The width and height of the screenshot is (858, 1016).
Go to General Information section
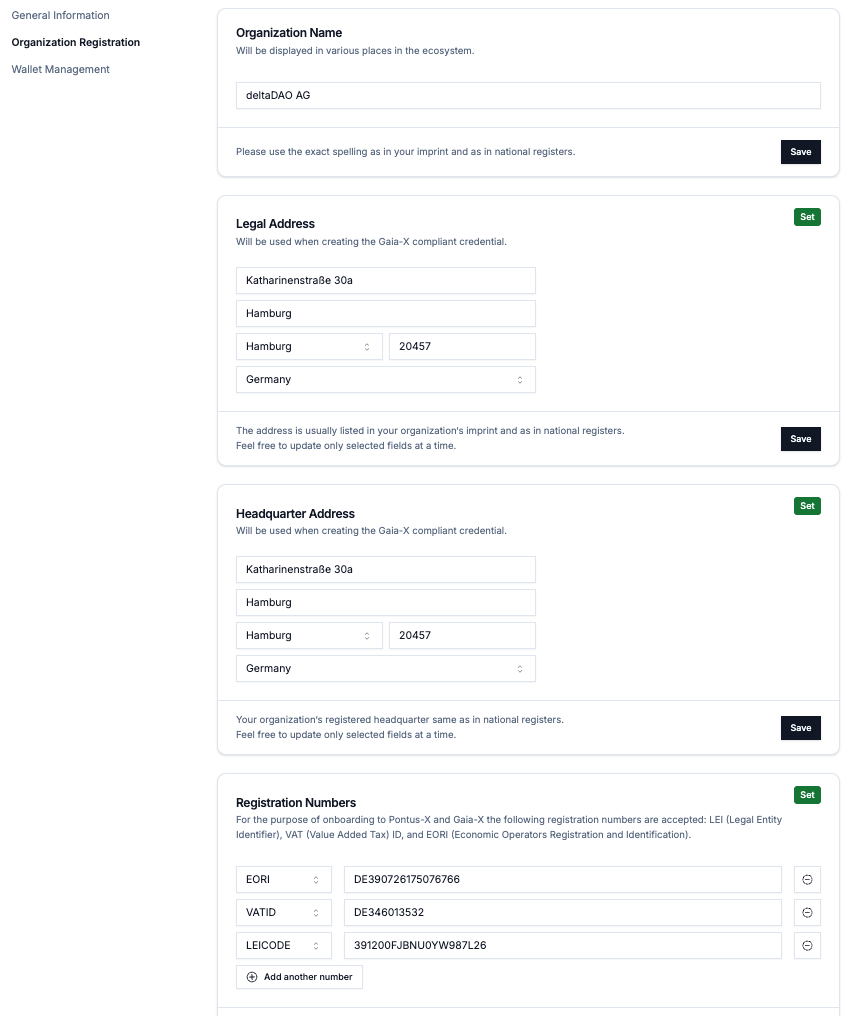pos(60,16)
